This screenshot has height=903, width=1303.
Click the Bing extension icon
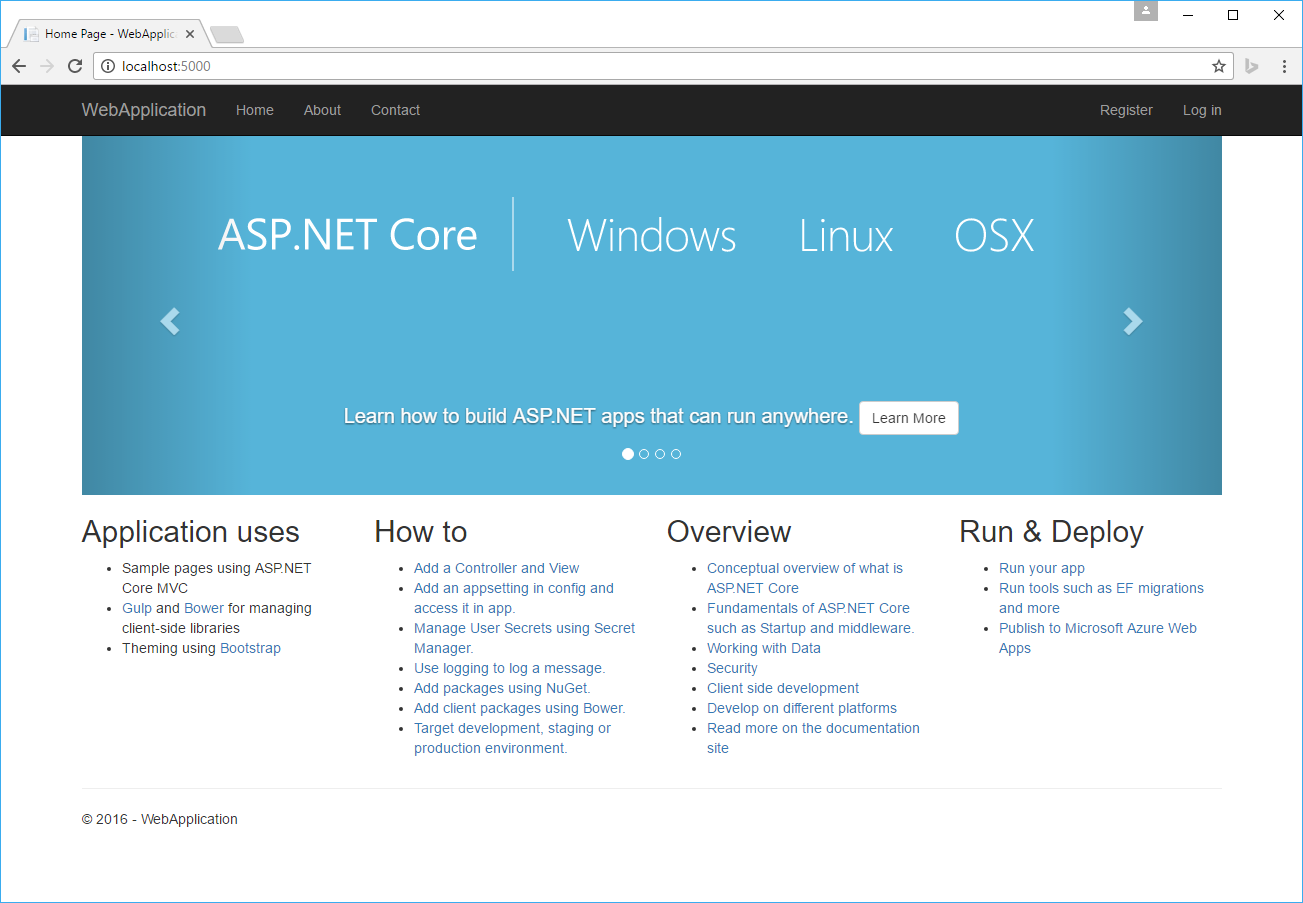(1251, 66)
